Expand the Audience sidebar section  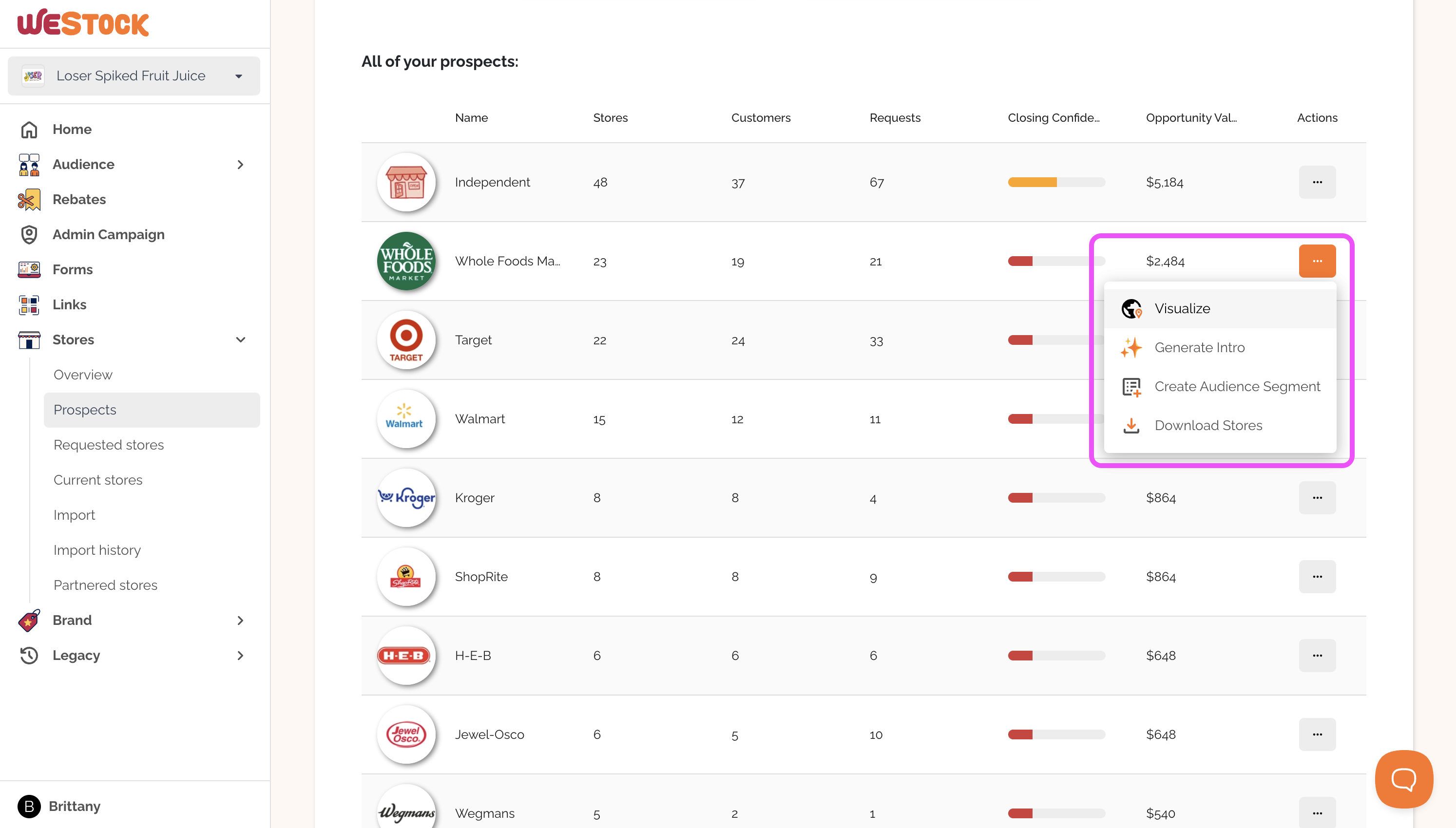pos(240,164)
